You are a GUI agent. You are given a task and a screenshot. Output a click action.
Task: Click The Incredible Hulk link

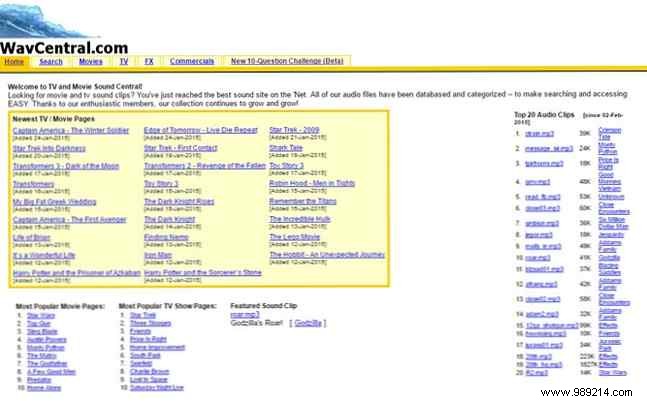tap(300, 219)
